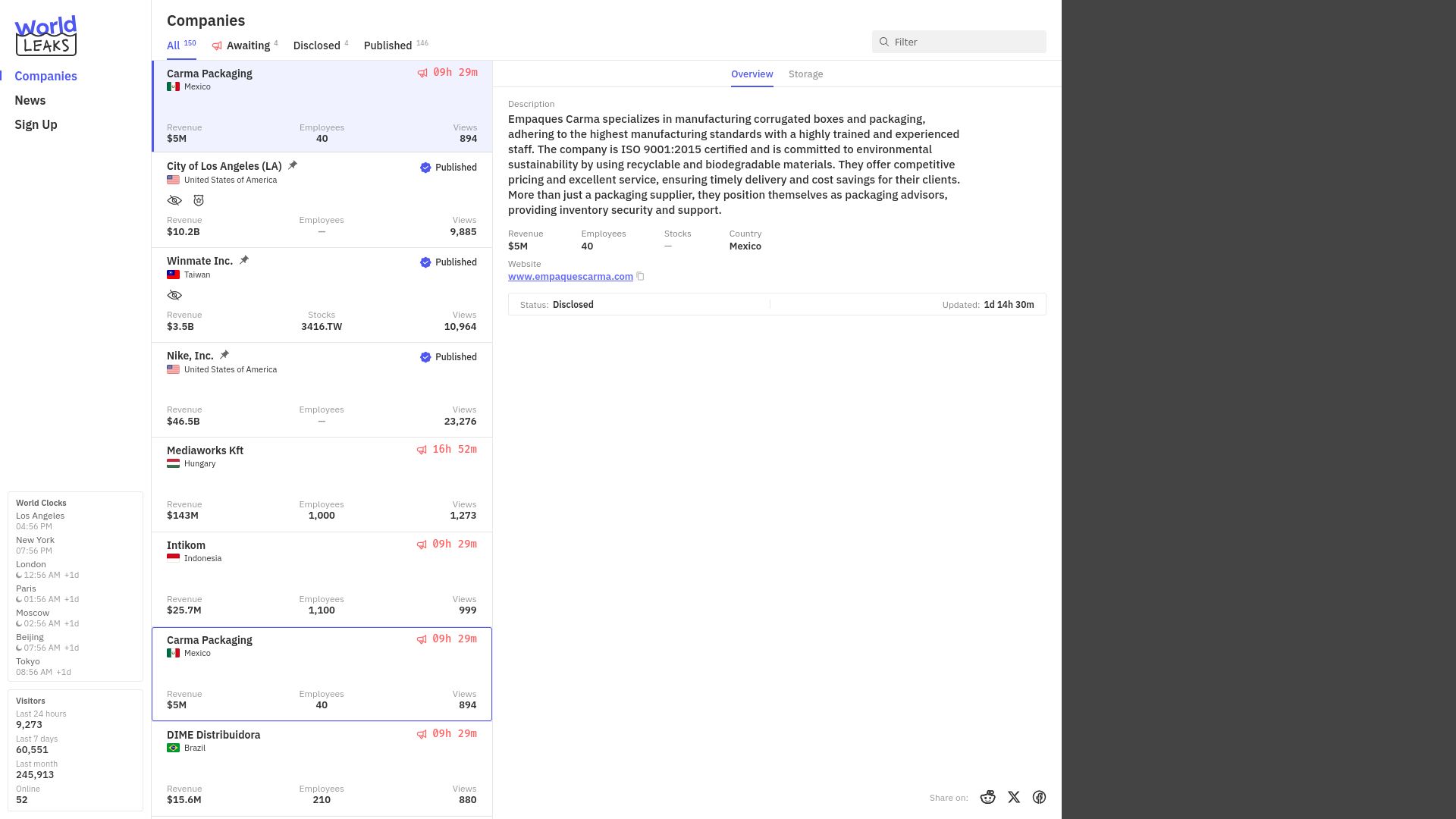
Task: Click megaphone icon on Mediaworks Kft card
Action: (422, 450)
